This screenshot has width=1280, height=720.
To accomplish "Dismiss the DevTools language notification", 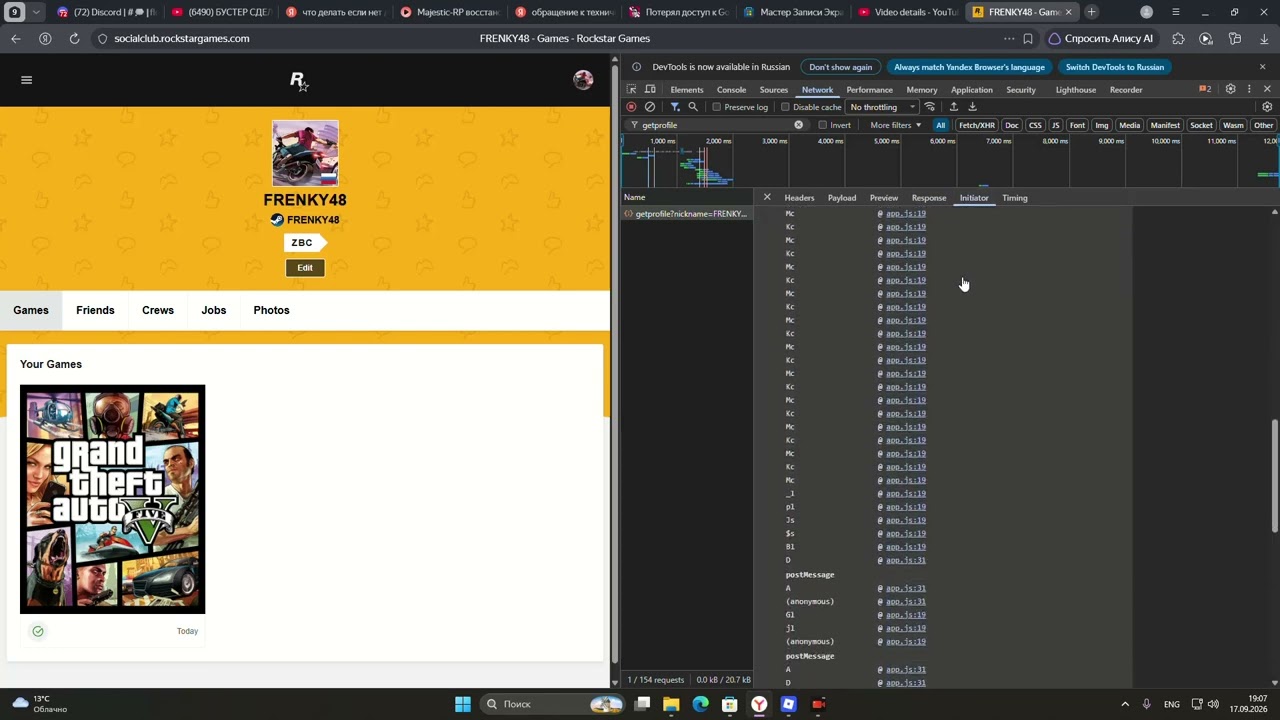I will [1262, 67].
